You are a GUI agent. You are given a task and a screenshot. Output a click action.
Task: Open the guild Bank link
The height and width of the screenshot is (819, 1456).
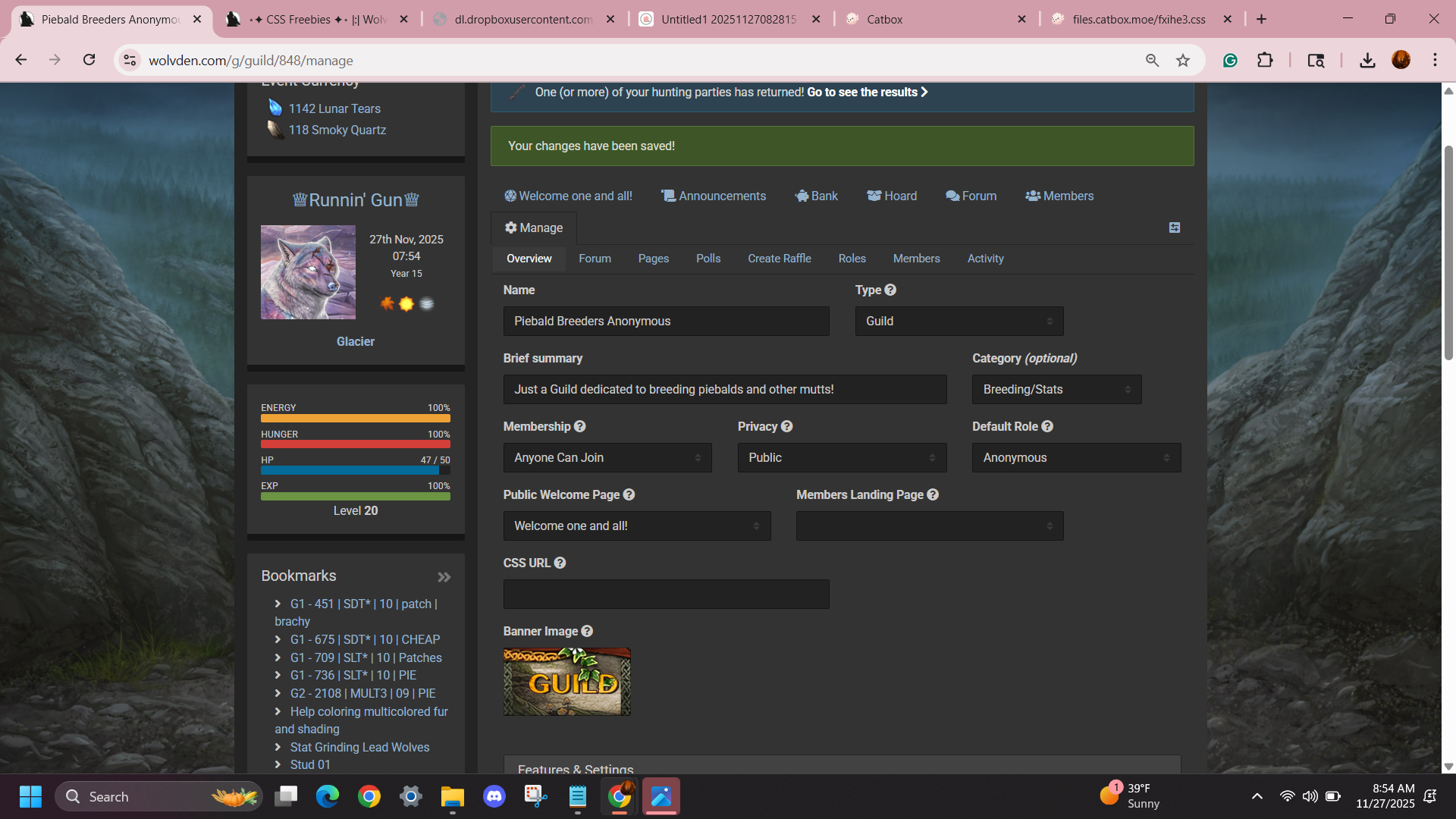tap(817, 196)
